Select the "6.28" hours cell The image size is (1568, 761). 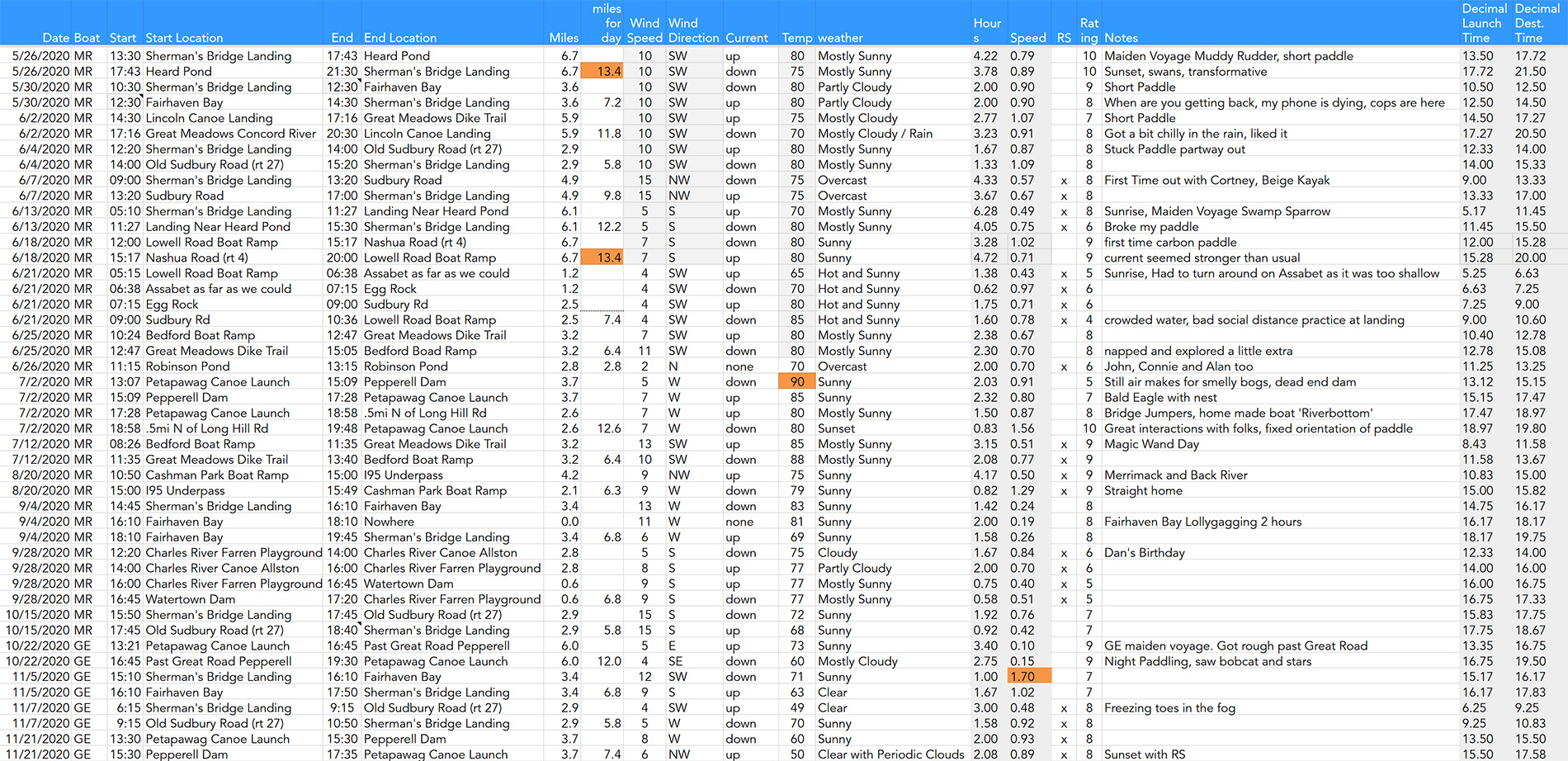pos(985,211)
